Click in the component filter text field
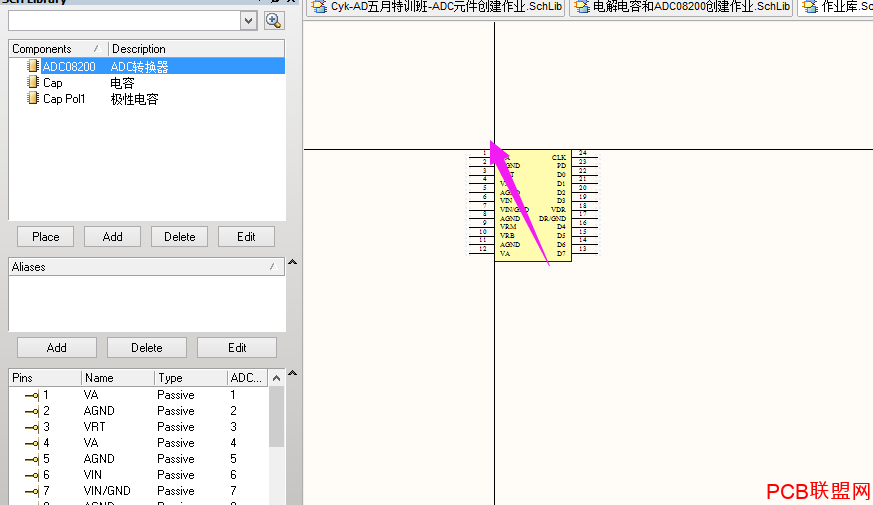The height and width of the screenshot is (505, 873). (x=125, y=21)
